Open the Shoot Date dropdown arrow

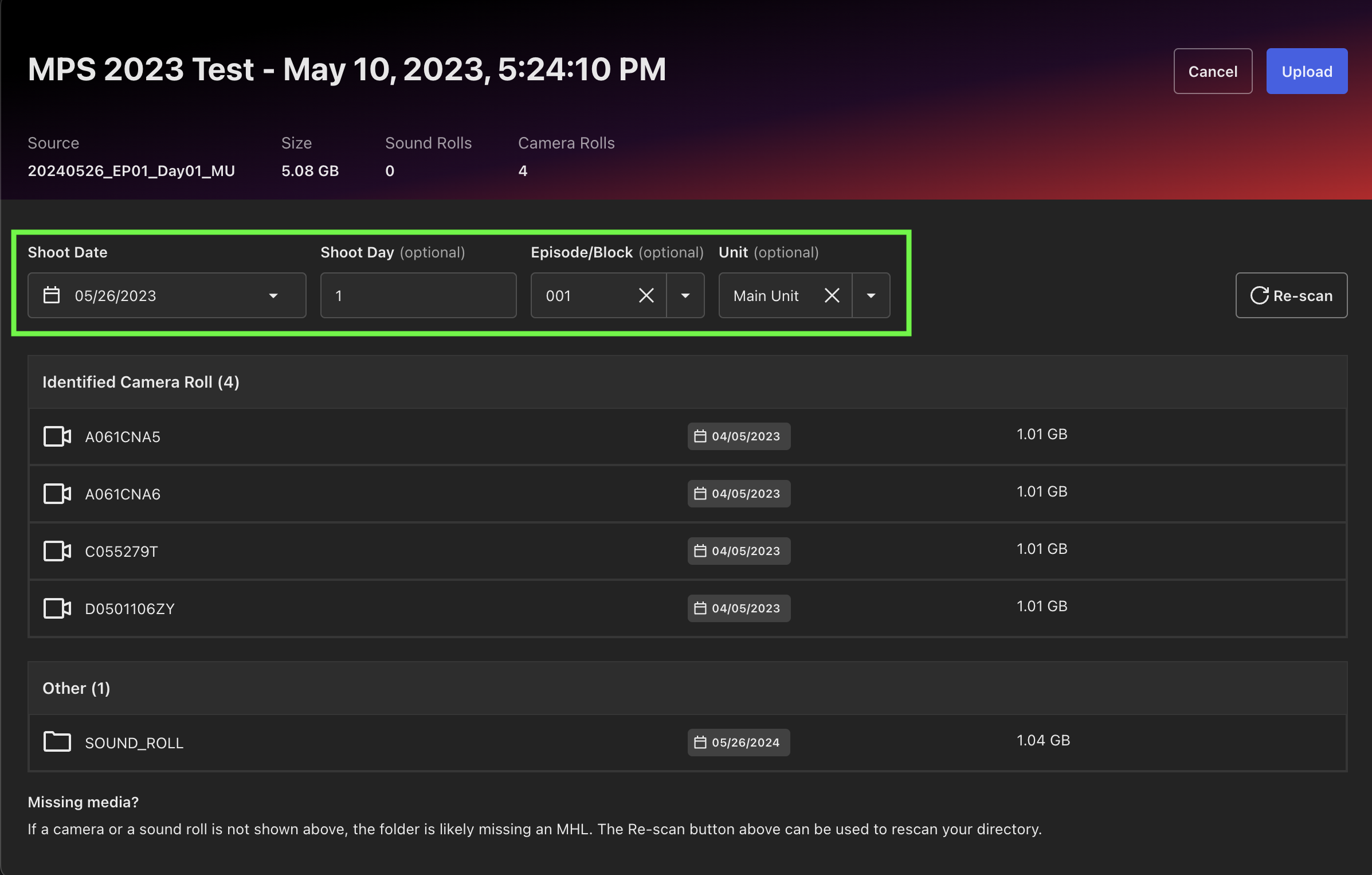tap(274, 295)
